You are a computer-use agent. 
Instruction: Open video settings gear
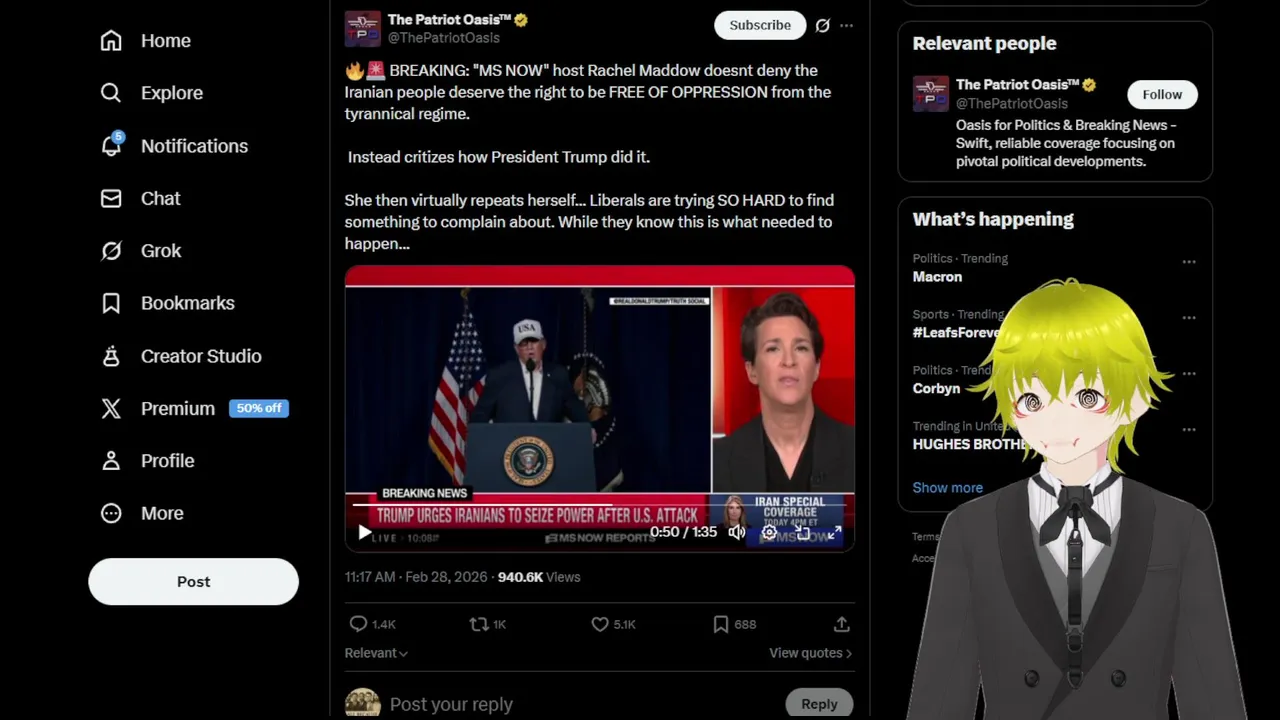(x=769, y=533)
